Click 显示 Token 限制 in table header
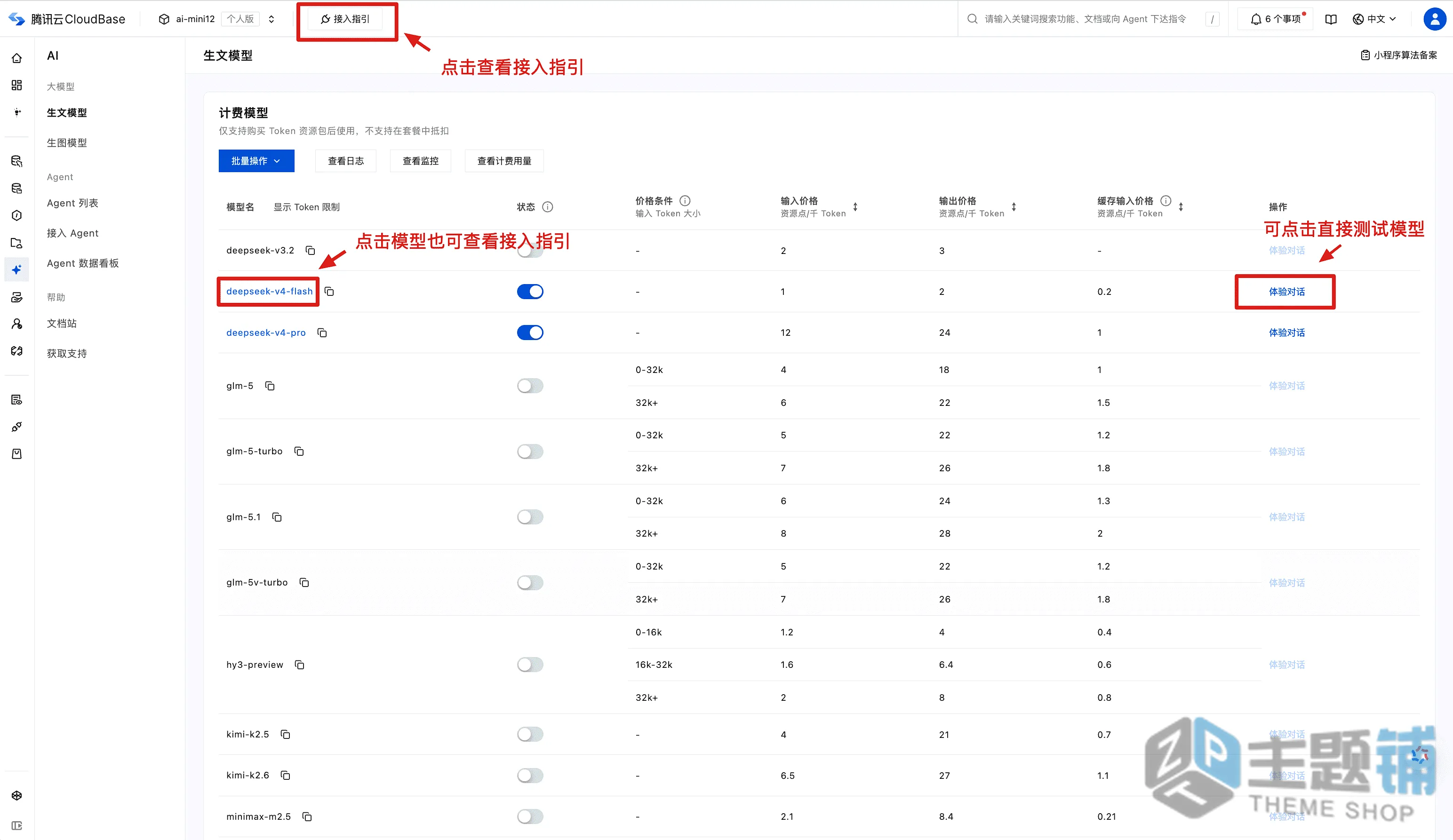The image size is (1453, 840). 307,207
